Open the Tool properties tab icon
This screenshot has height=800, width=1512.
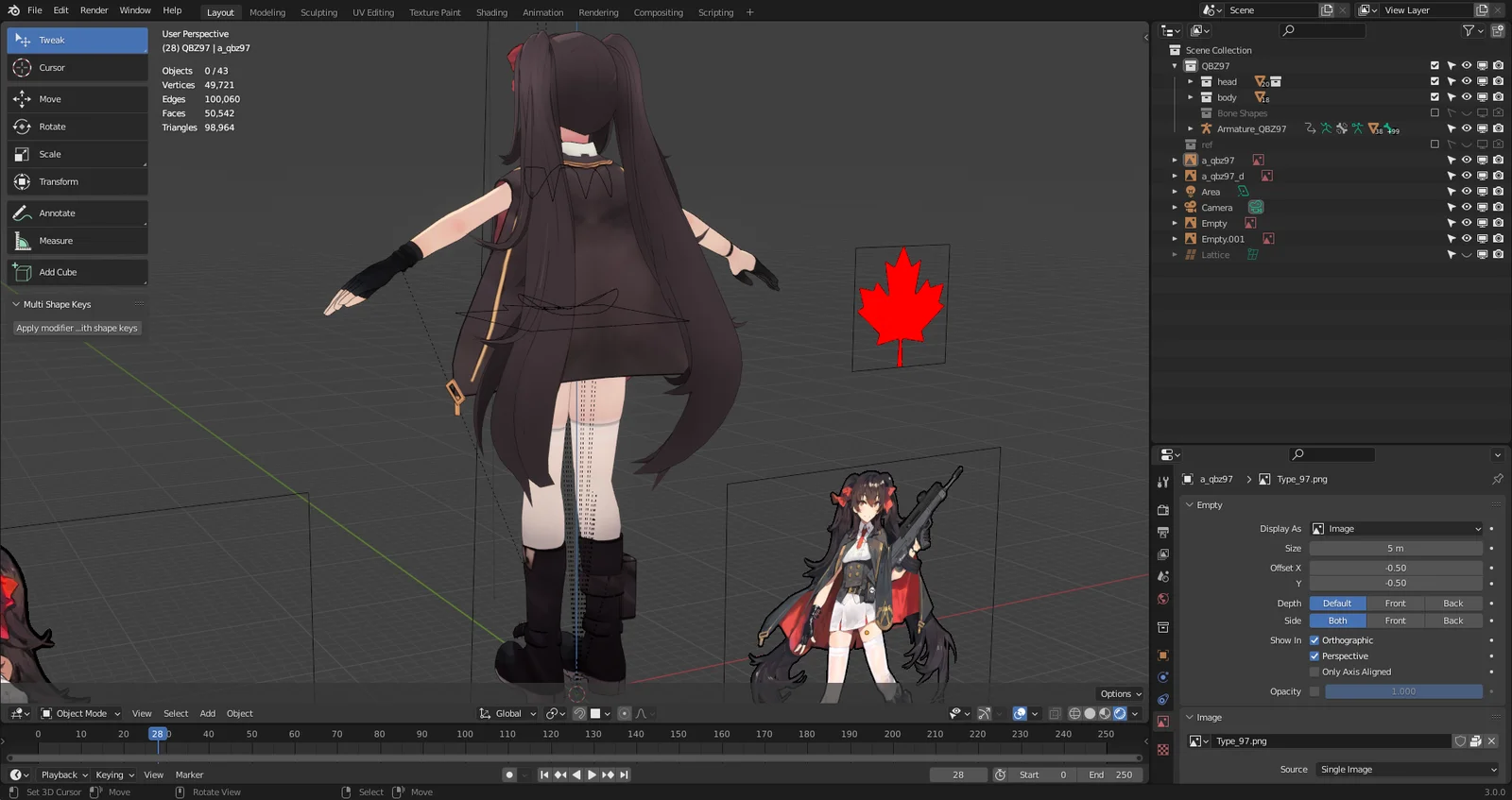(1163, 482)
